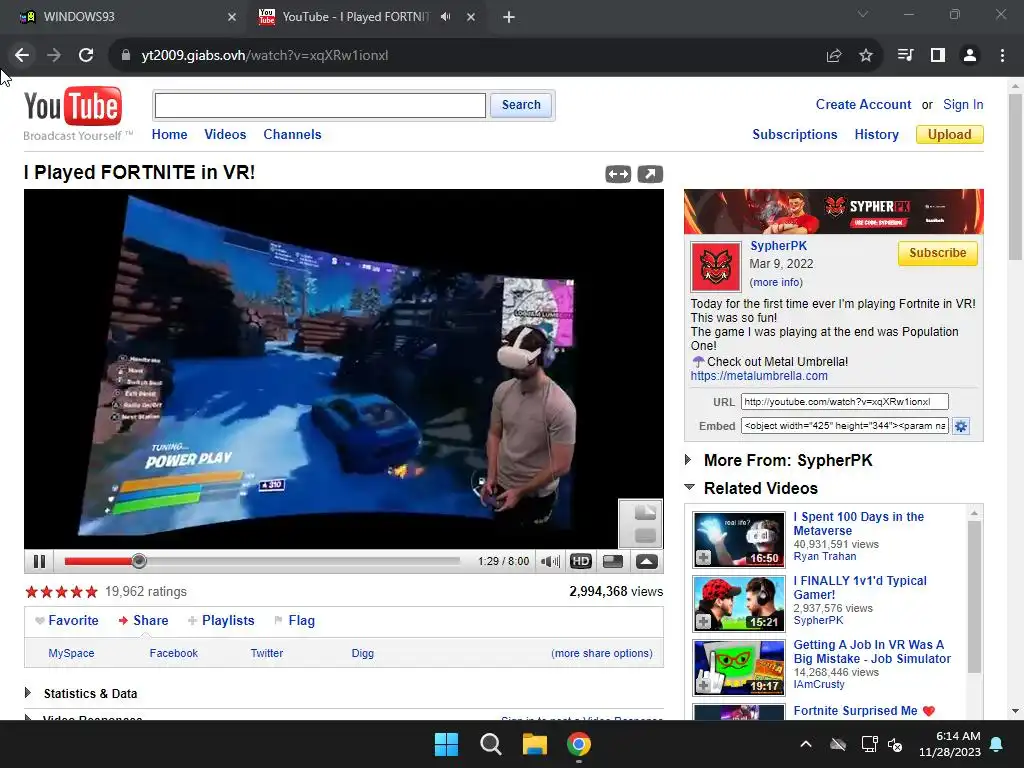Click the Search button
Screen dimensions: 1024x768
point(521,105)
